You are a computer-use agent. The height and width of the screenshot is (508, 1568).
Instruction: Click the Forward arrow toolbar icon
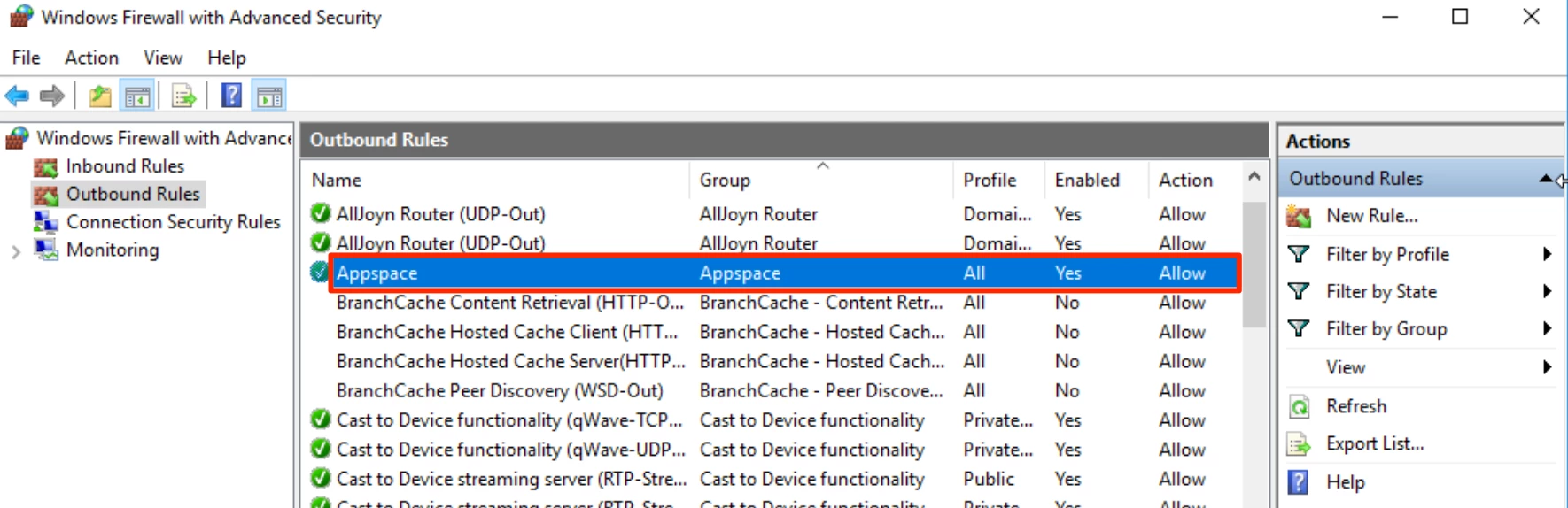pyautogui.click(x=52, y=96)
